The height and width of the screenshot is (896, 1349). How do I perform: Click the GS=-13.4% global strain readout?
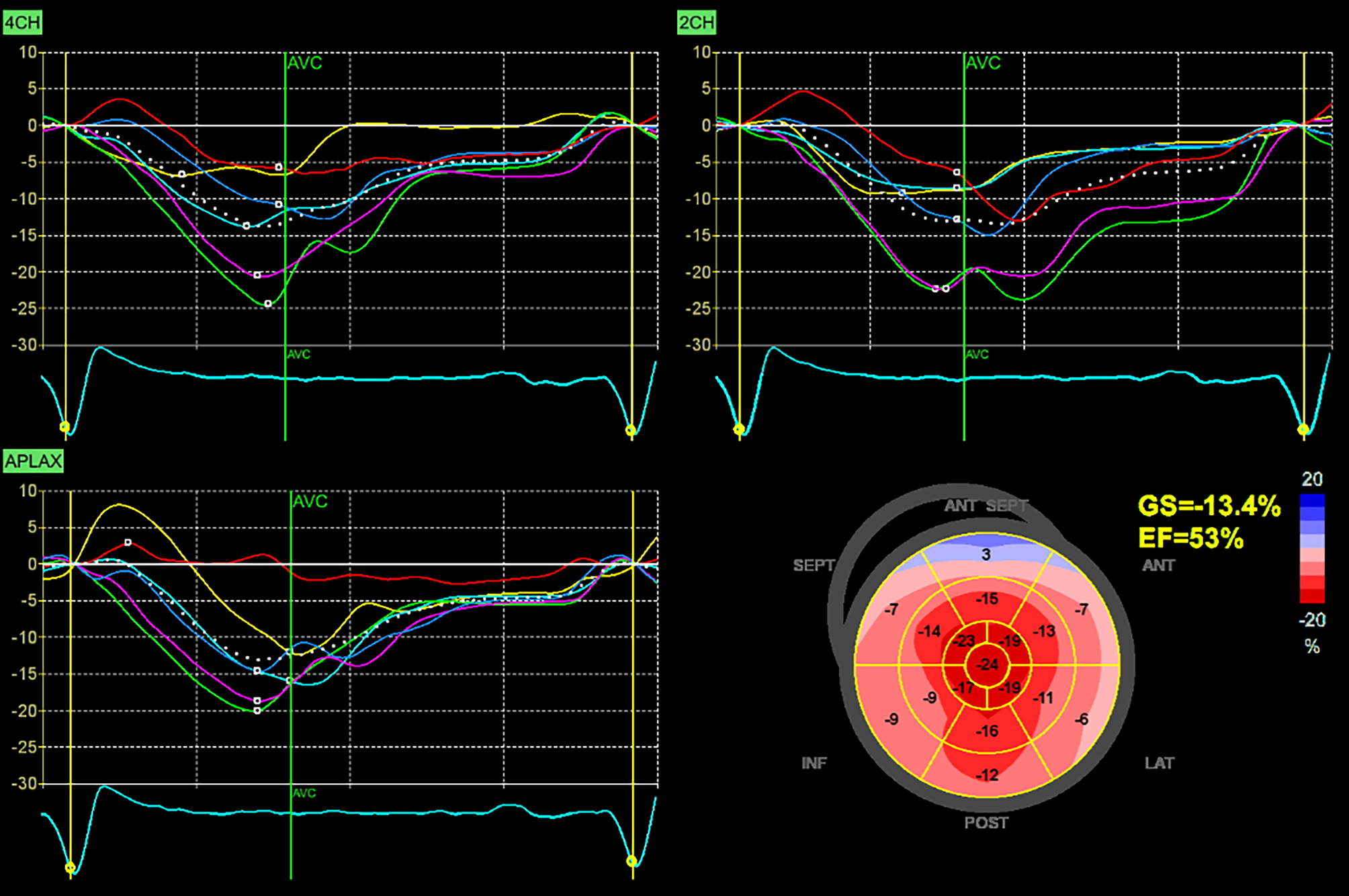tap(1209, 506)
